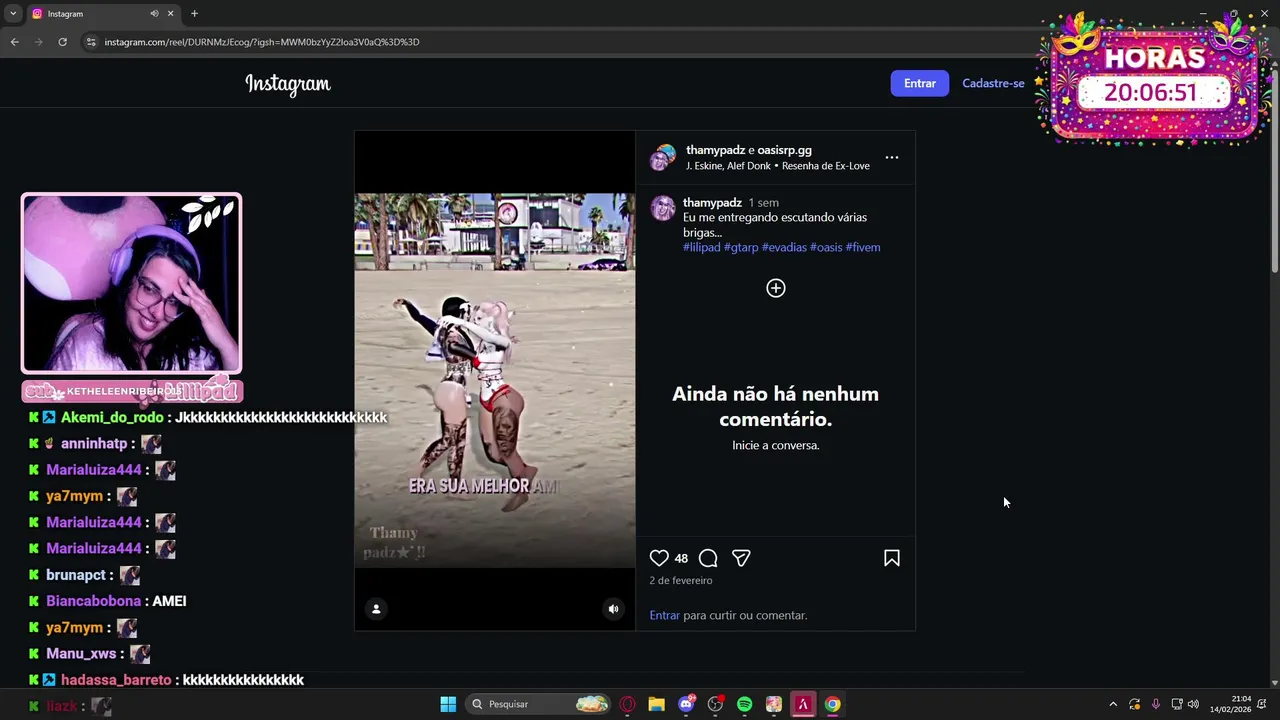The width and height of the screenshot is (1280, 720).
Task: Click the Entrar login button
Action: tap(920, 83)
